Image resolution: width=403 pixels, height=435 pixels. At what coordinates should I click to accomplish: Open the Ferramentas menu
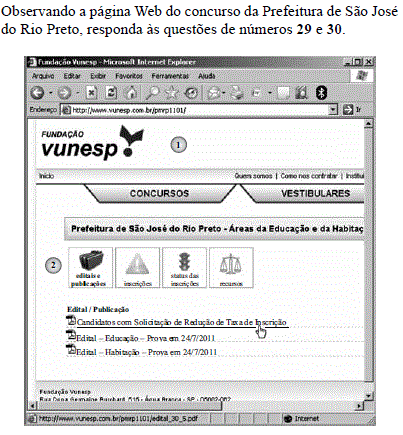170,76
